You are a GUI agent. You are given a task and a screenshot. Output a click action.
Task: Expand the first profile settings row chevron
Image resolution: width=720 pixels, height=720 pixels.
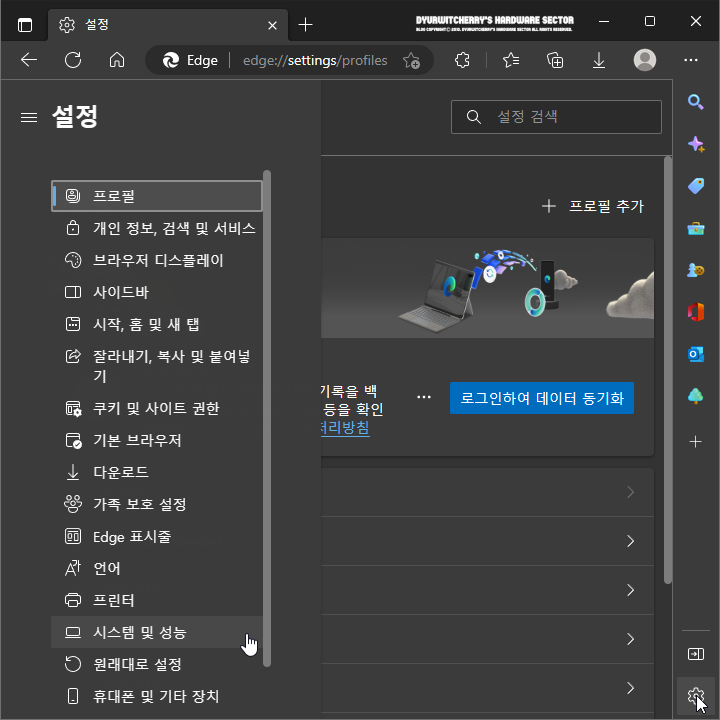pos(630,492)
